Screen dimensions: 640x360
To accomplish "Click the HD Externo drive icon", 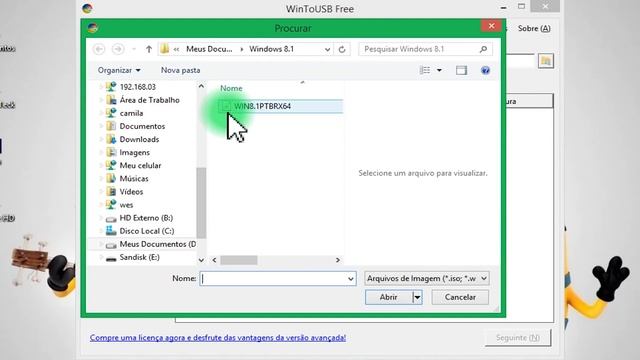I will [111, 219].
